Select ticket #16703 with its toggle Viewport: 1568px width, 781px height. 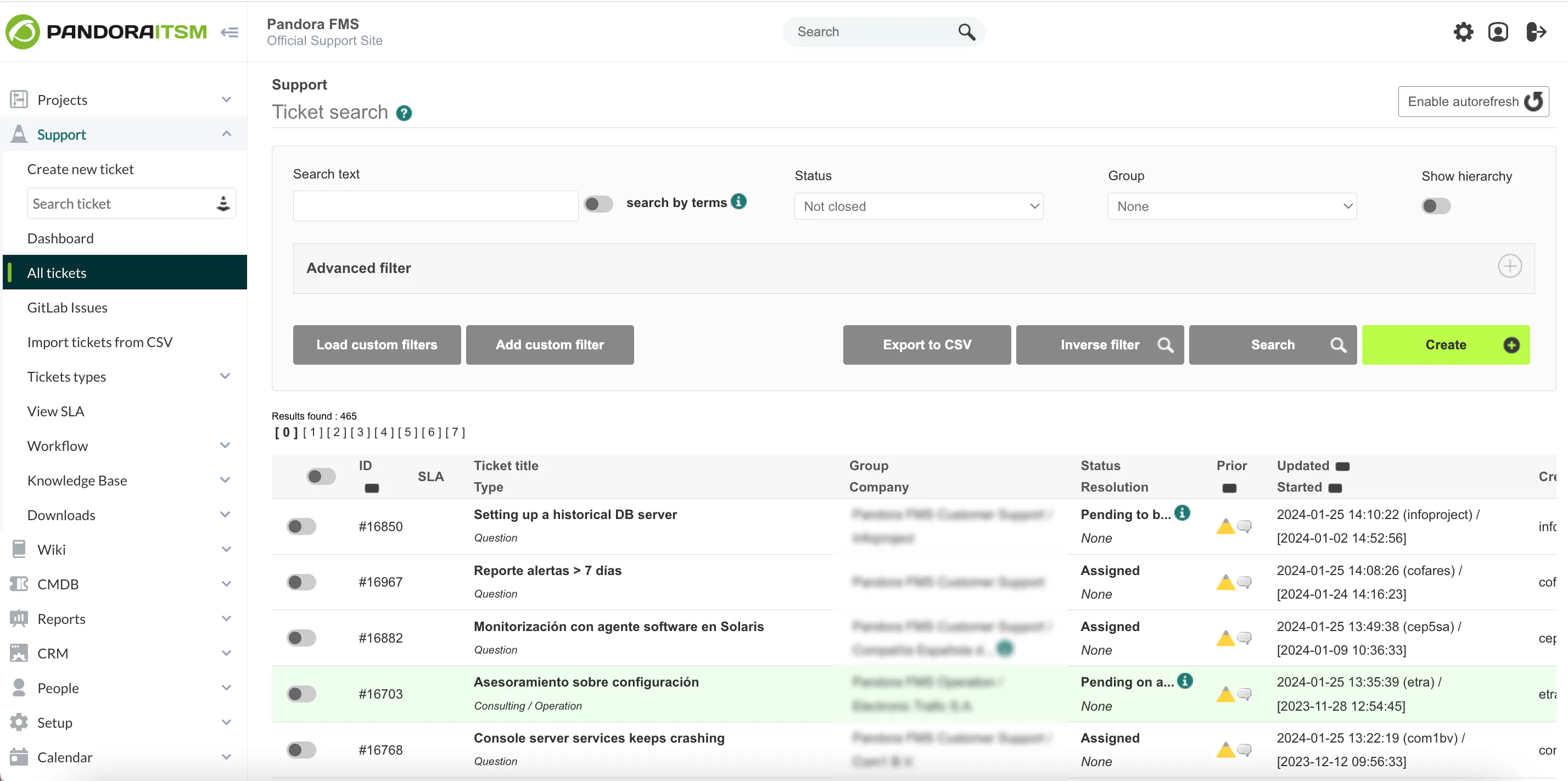(301, 693)
